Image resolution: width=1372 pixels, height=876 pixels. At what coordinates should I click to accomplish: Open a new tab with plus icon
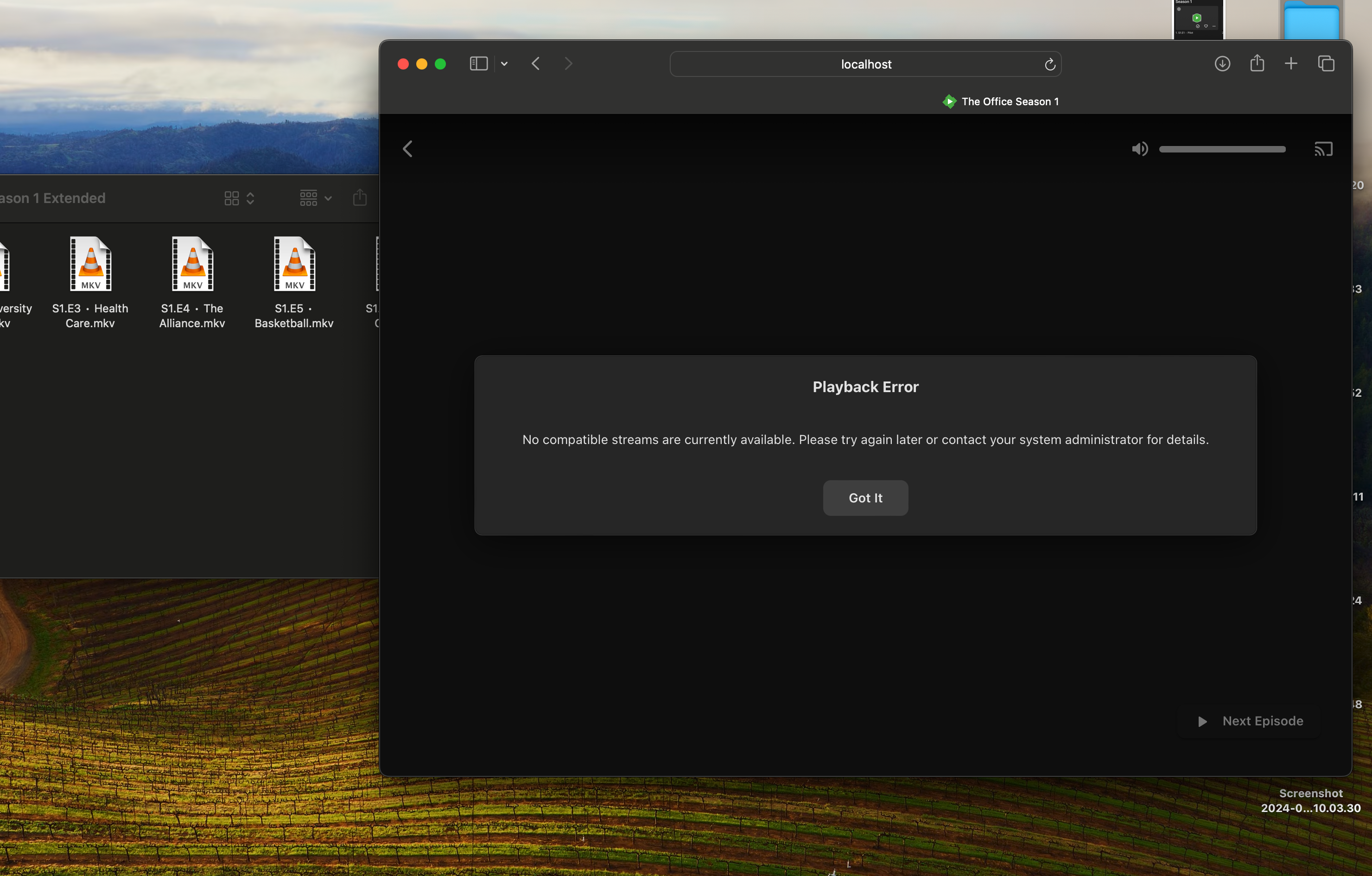1291,64
